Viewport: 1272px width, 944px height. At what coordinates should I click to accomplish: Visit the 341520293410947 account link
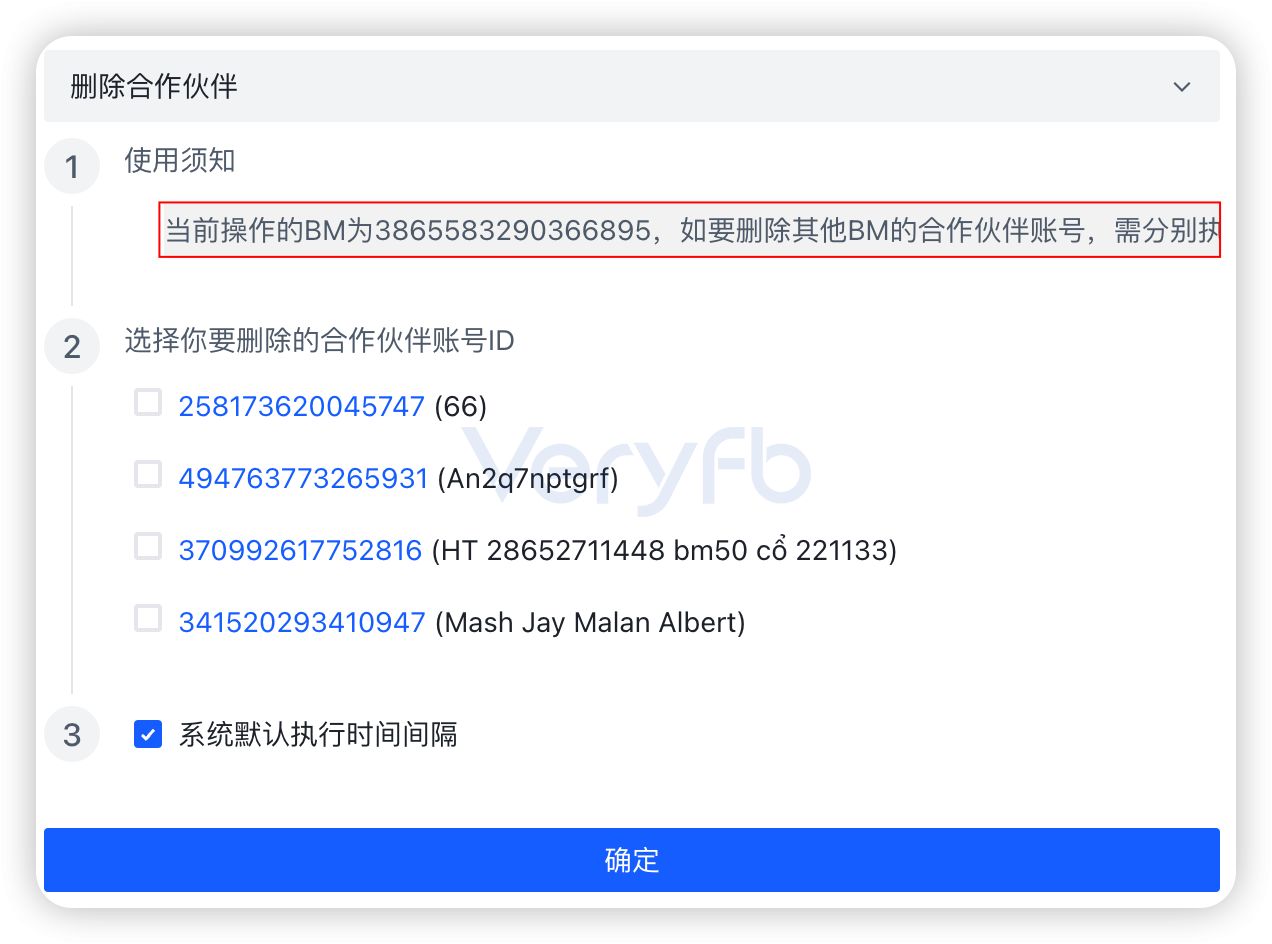click(302, 622)
